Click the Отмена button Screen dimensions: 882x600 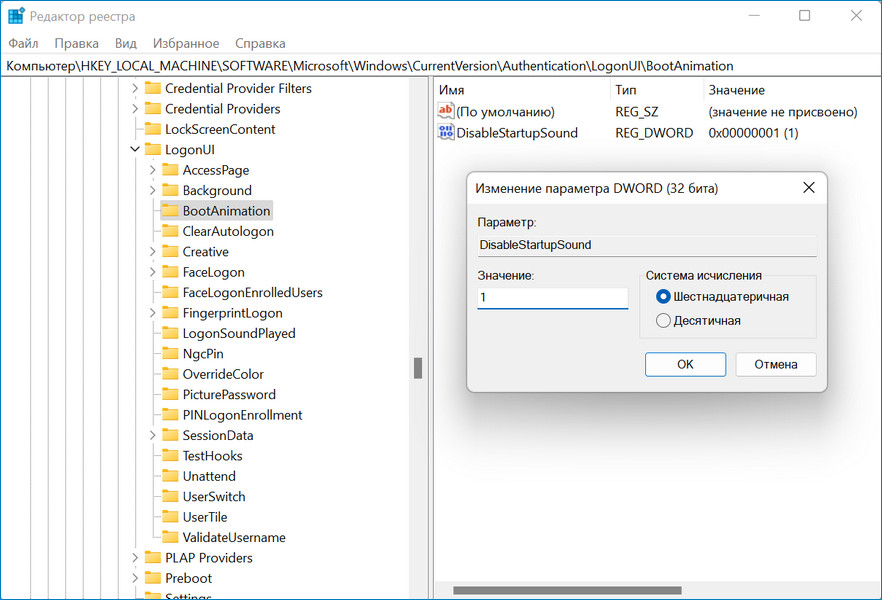pyautogui.click(x=775, y=364)
